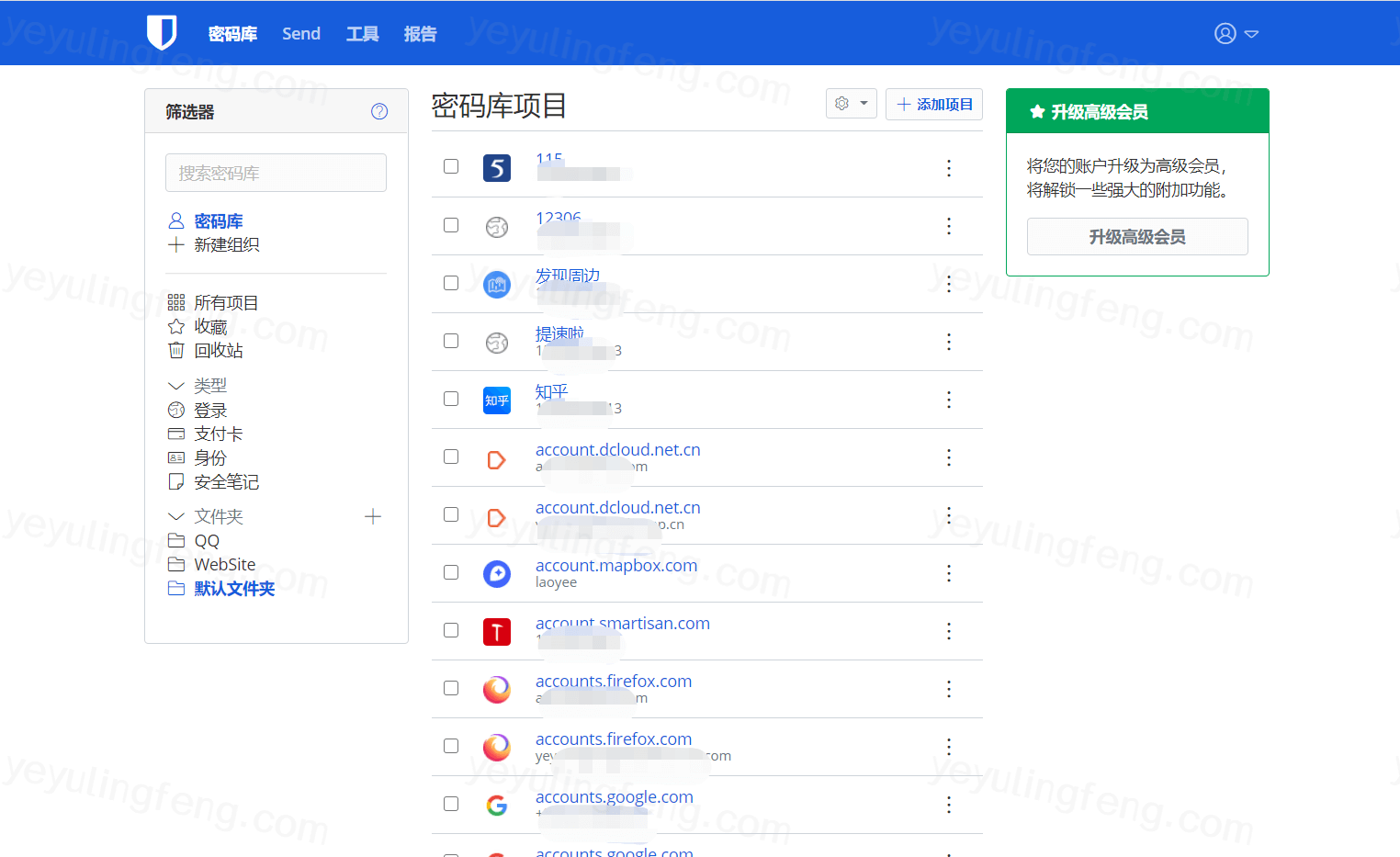Select the 默认文件夹 folder
This screenshot has width=1400, height=857.
click(234, 589)
